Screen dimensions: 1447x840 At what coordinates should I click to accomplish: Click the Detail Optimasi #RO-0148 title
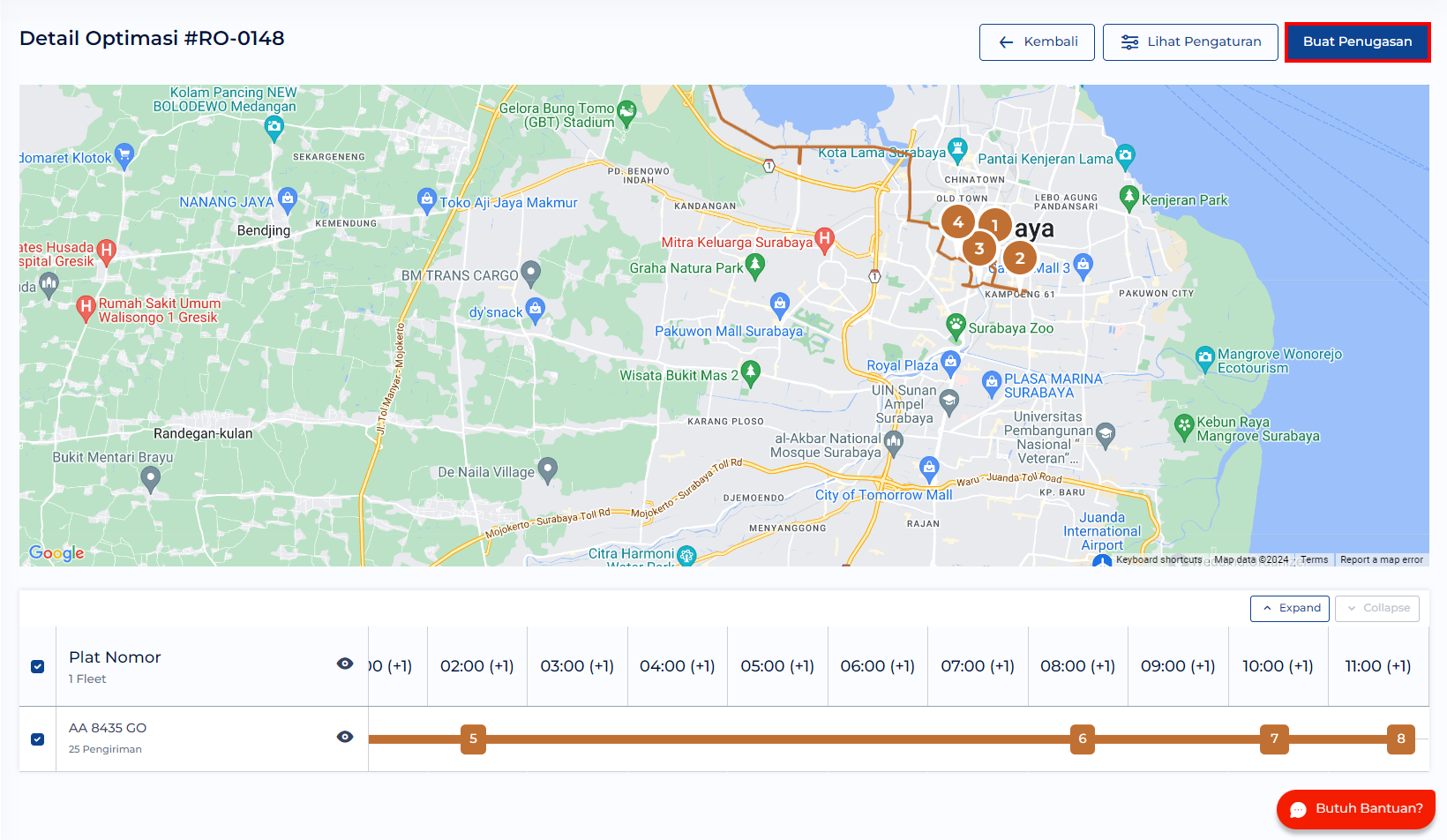click(152, 38)
